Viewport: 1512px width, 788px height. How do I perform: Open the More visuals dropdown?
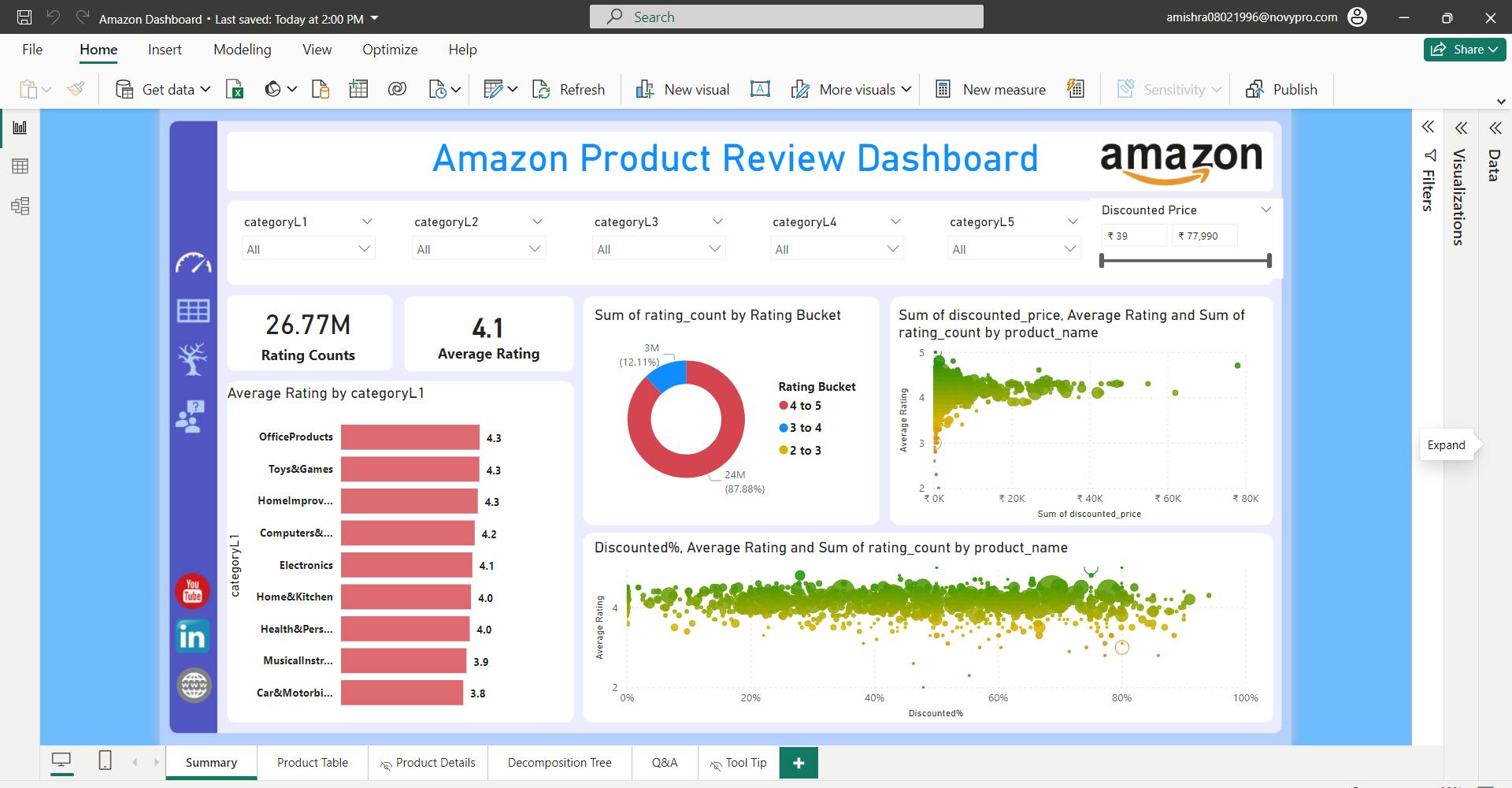[x=906, y=89]
